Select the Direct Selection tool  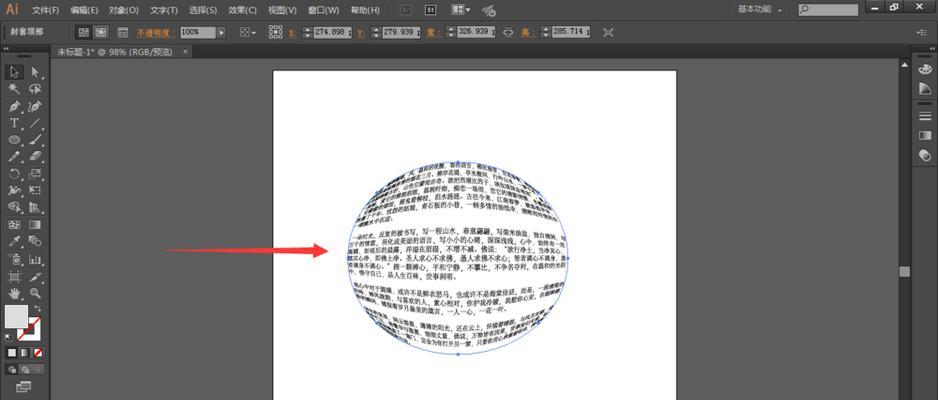[35, 72]
